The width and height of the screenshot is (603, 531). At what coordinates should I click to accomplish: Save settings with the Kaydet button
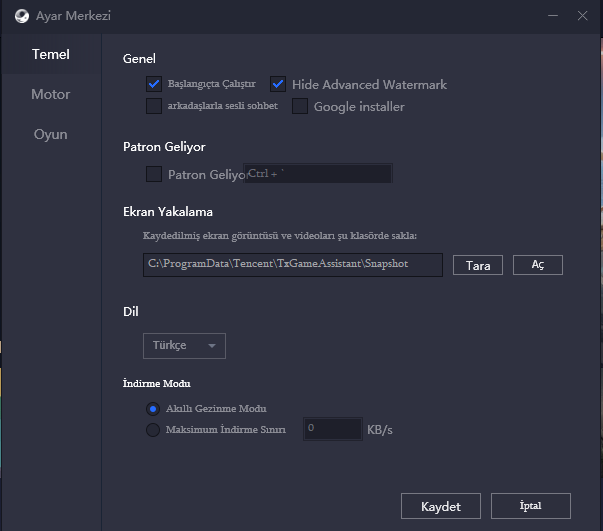coord(440,506)
